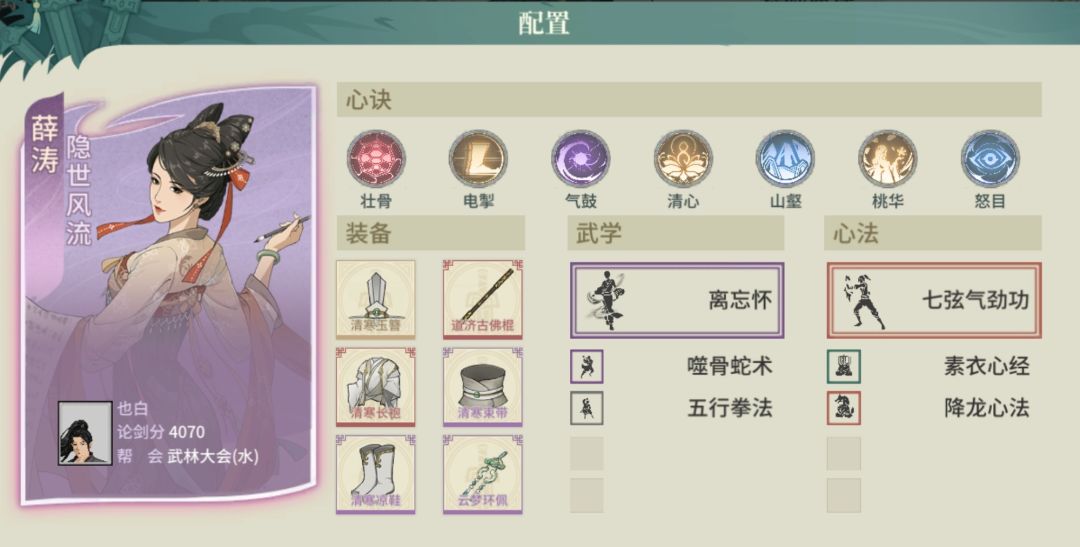Open the 七弦气劲功 main inner skill
The height and width of the screenshot is (547, 1080).
coord(934,300)
